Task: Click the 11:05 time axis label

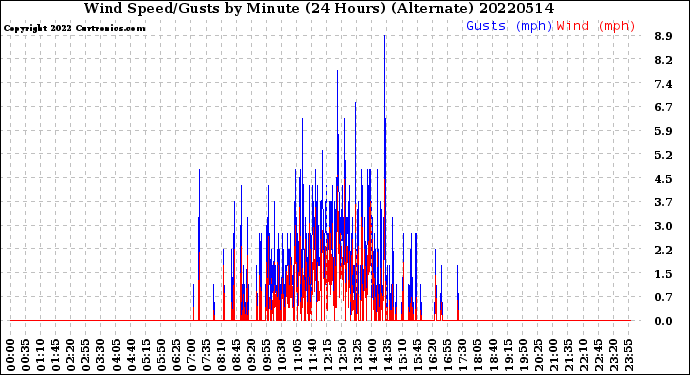Action: (x=297, y=355)
